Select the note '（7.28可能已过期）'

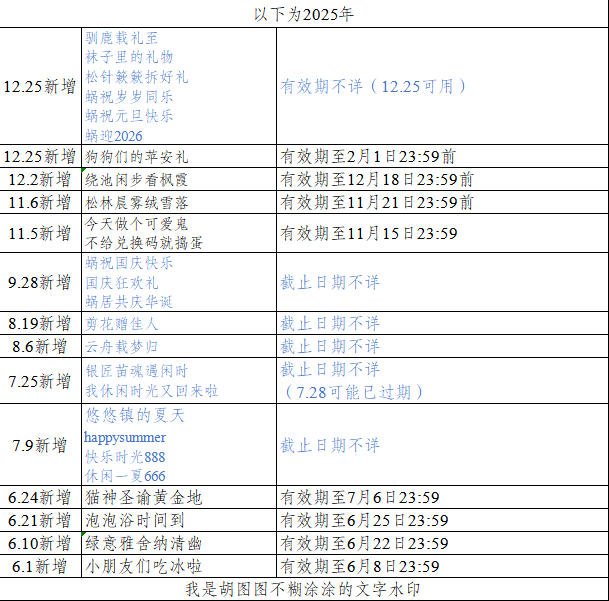tap(352, 392)
